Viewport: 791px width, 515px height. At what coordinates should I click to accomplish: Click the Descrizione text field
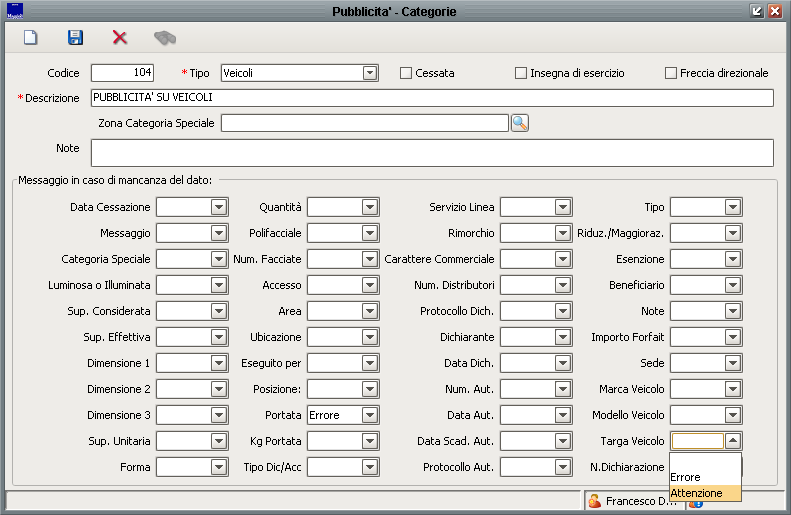431,98
